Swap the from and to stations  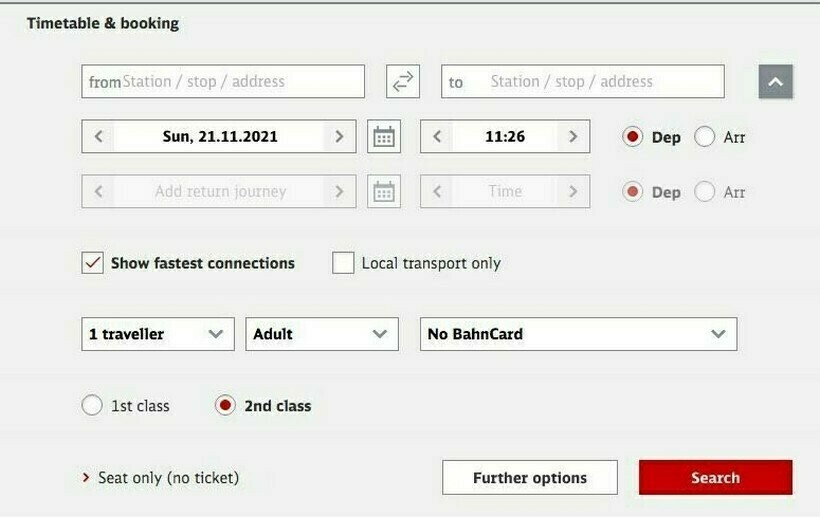(x=402, y=82)
